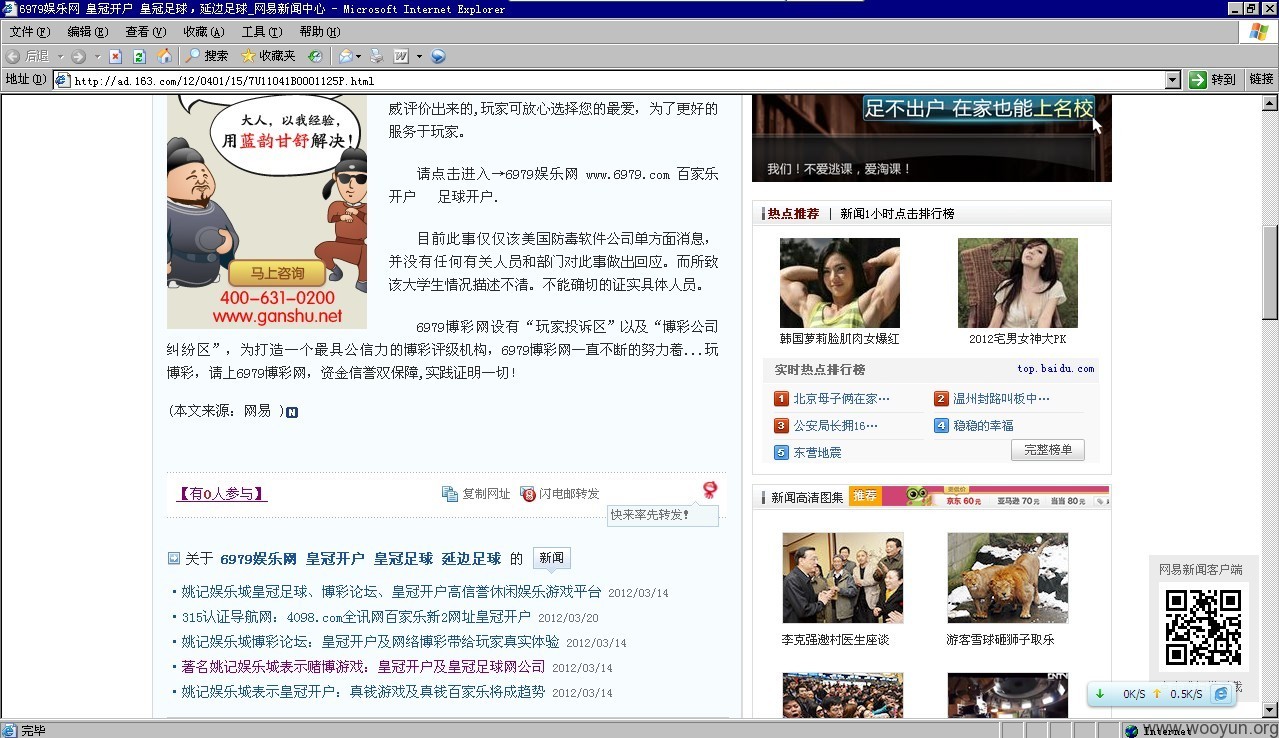1279x738 pixels.
Task: Click the Windows flag logo in menu bar
Action: tap(1258, 32)
